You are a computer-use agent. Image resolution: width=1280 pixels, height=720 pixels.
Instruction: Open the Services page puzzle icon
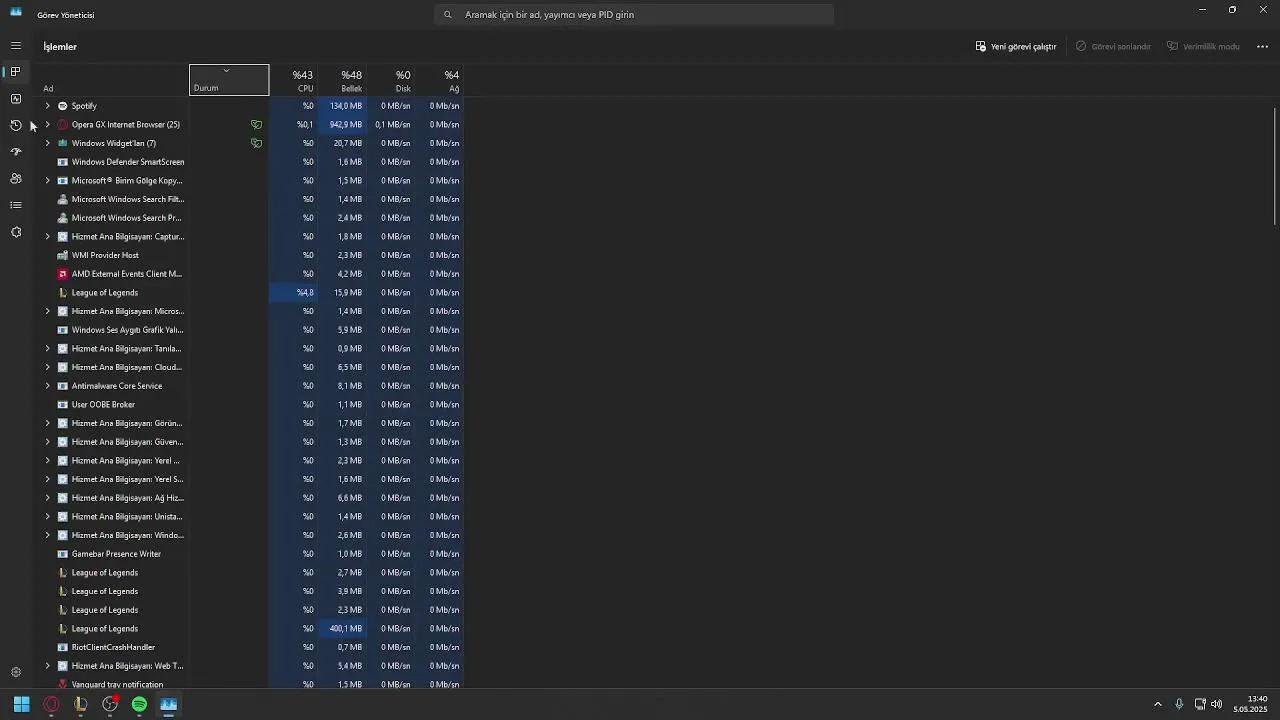pyautogui.click(x=16, y=232)
